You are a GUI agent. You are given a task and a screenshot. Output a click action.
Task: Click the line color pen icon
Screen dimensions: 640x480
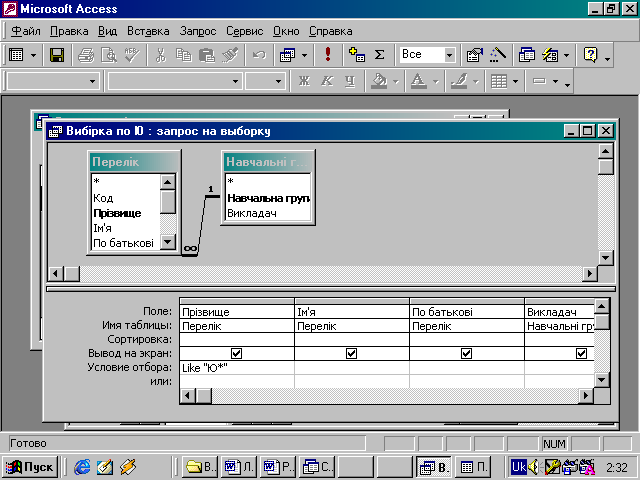pos(459,81)
